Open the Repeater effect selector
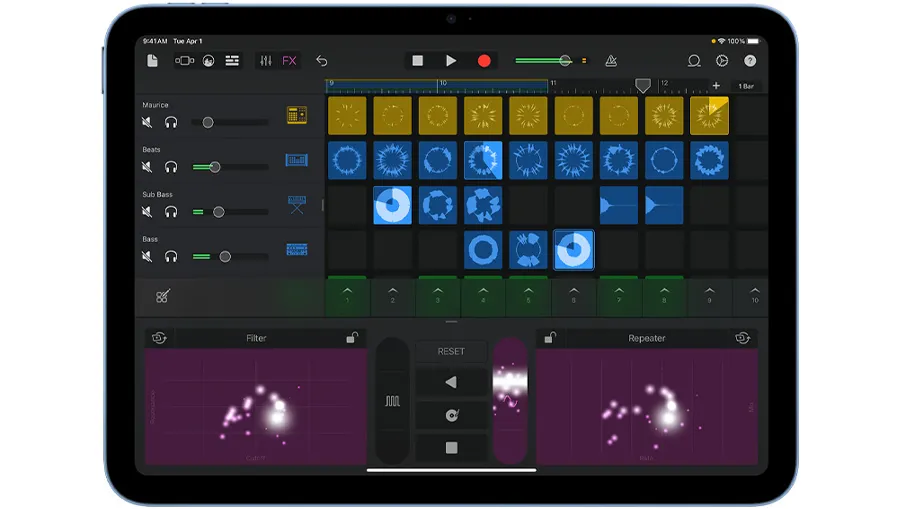This screenshot has height=509, width=900. (646, 338)
